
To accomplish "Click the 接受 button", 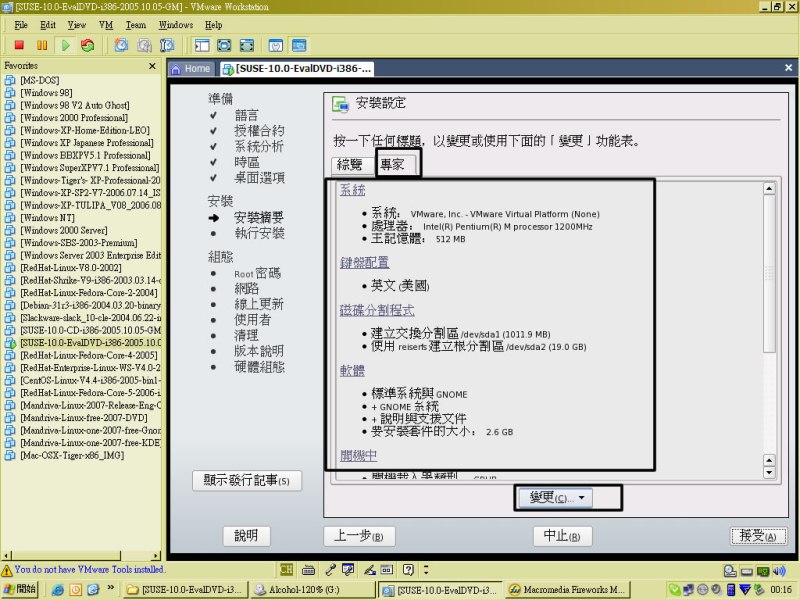I will click(x=757, y=536).
